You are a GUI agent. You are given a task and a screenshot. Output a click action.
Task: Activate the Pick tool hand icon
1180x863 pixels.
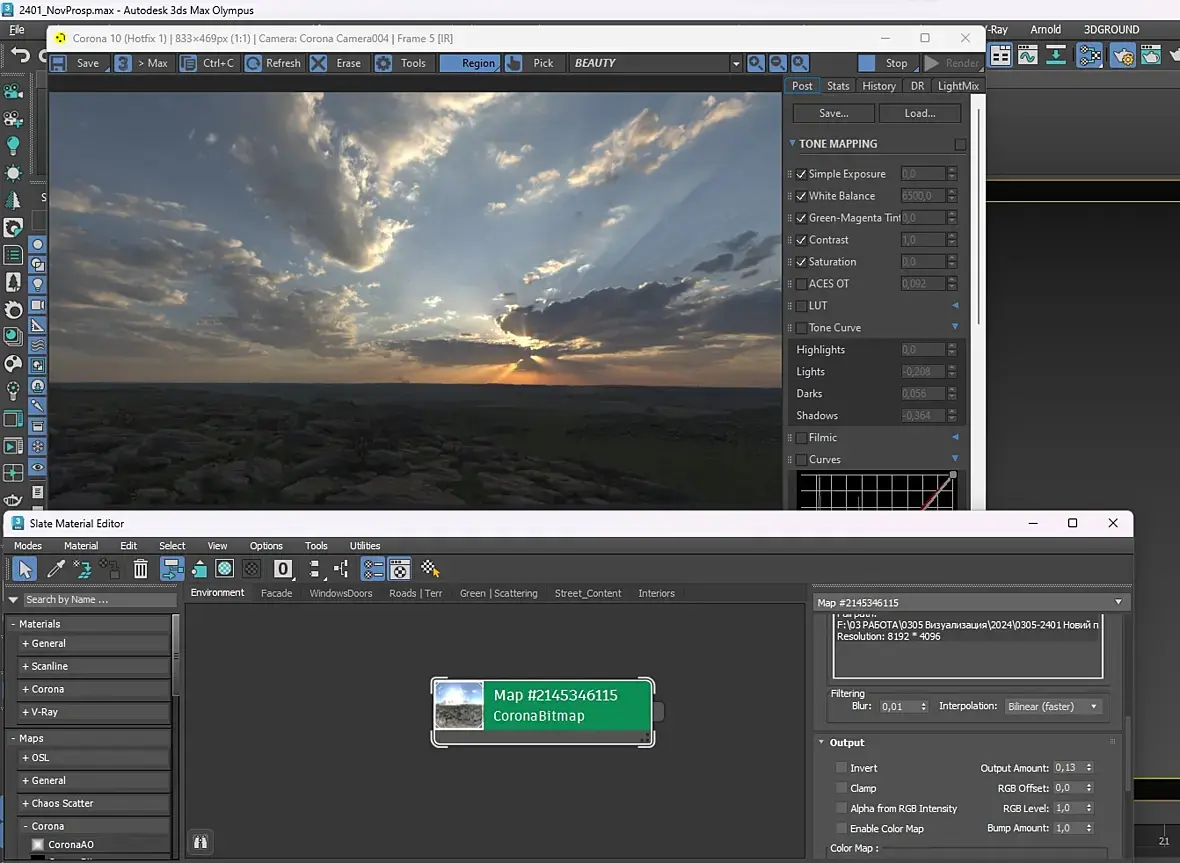coord(514,63)
